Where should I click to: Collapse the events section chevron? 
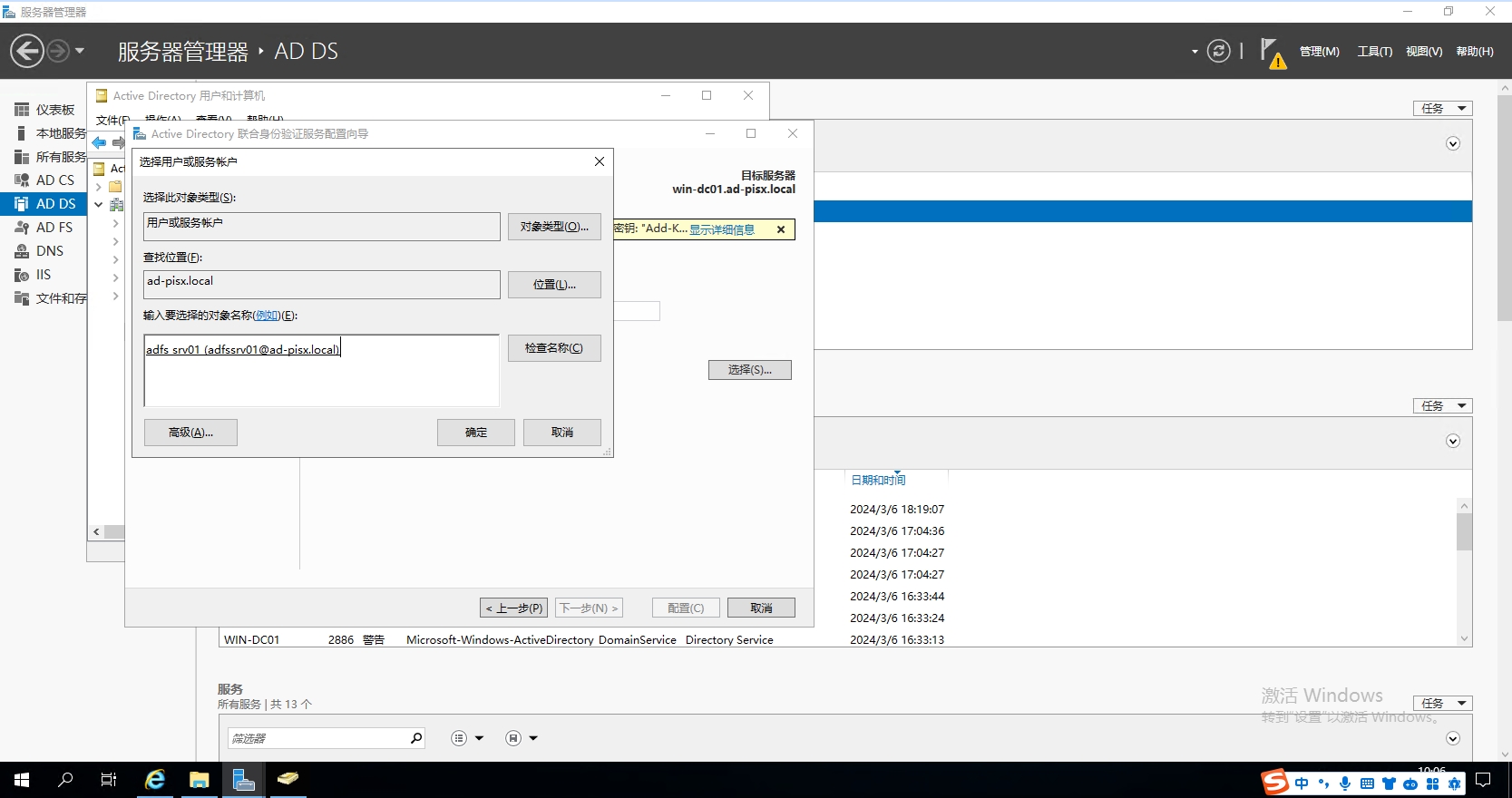pos(1453,442)
